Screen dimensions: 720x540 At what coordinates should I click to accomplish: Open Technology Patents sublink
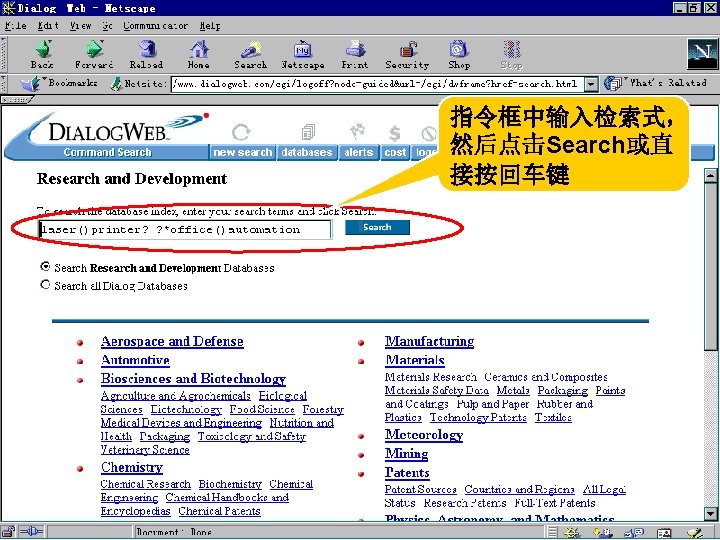coord(478,417)
